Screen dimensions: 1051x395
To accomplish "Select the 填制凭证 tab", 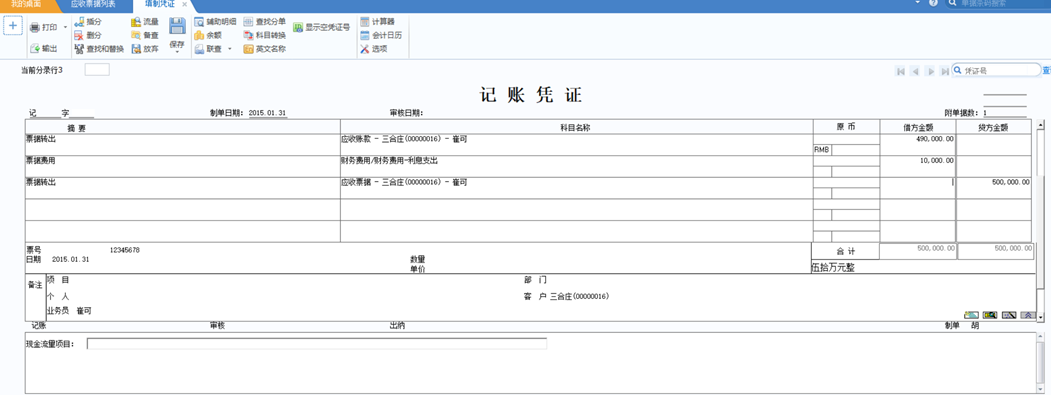I will pos(160,4).
